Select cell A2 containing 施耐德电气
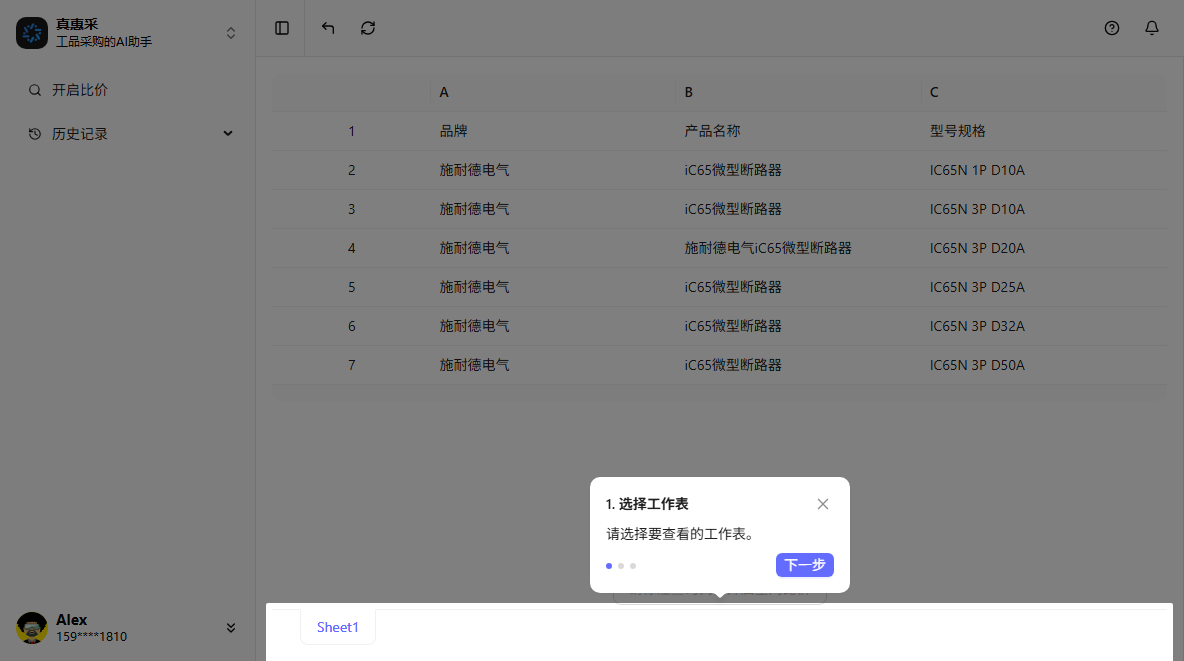 (x=474, y=169)
